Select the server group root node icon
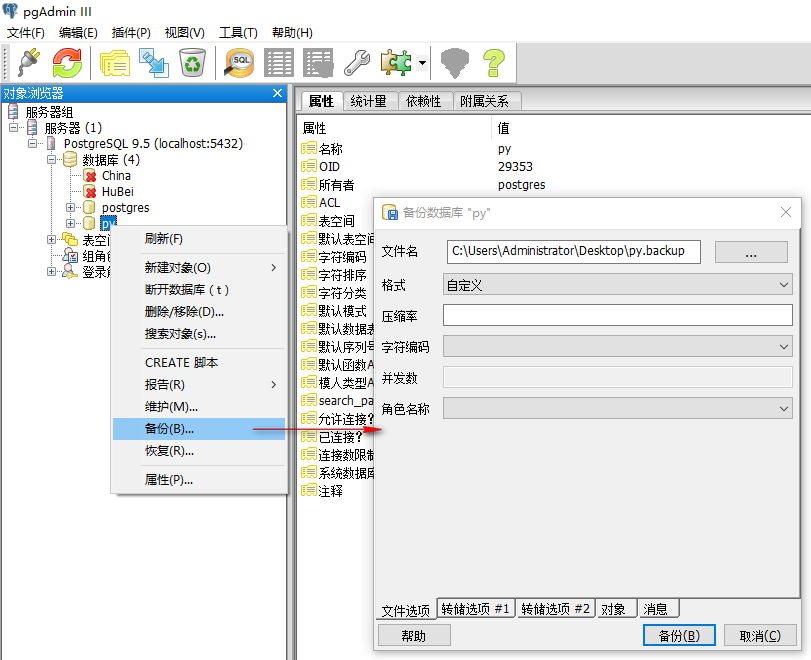The height and width of the screenshot is (660, 811). pyautogui.click(x=13, y=111)
